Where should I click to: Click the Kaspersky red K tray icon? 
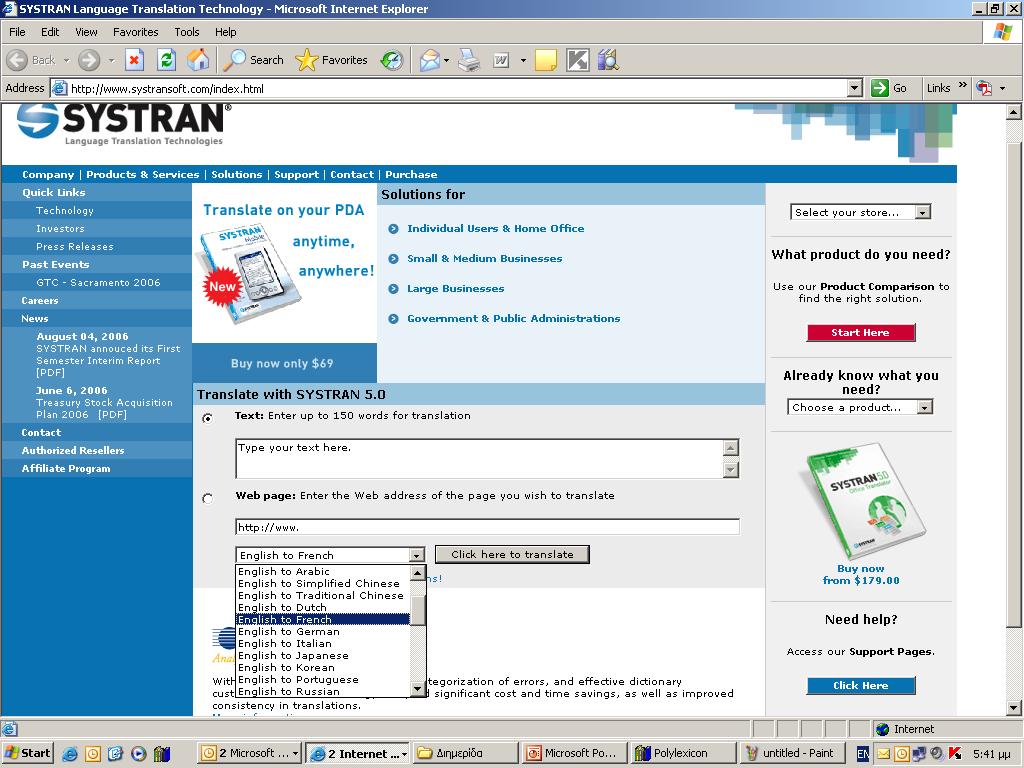(955, 753)
